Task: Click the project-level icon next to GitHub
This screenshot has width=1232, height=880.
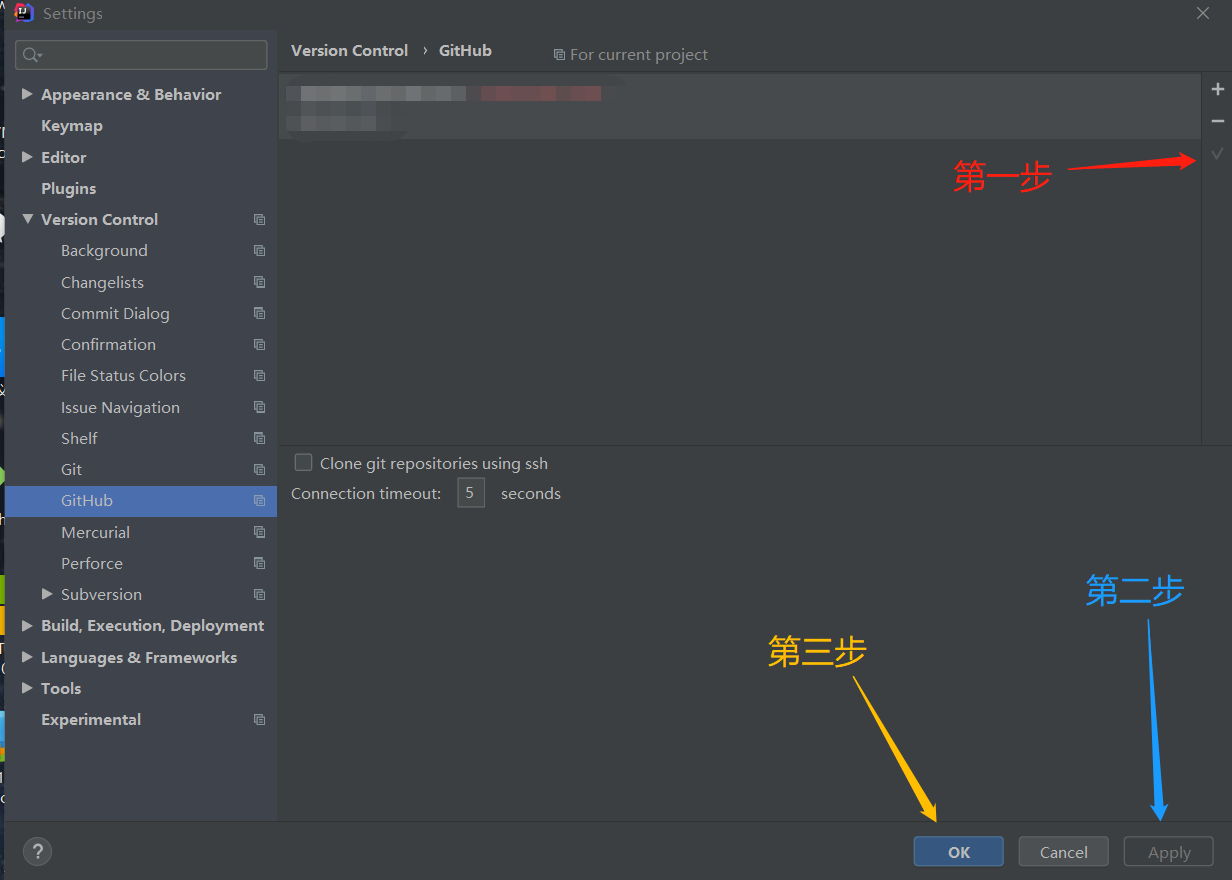Action: click(x=260, y=501)
